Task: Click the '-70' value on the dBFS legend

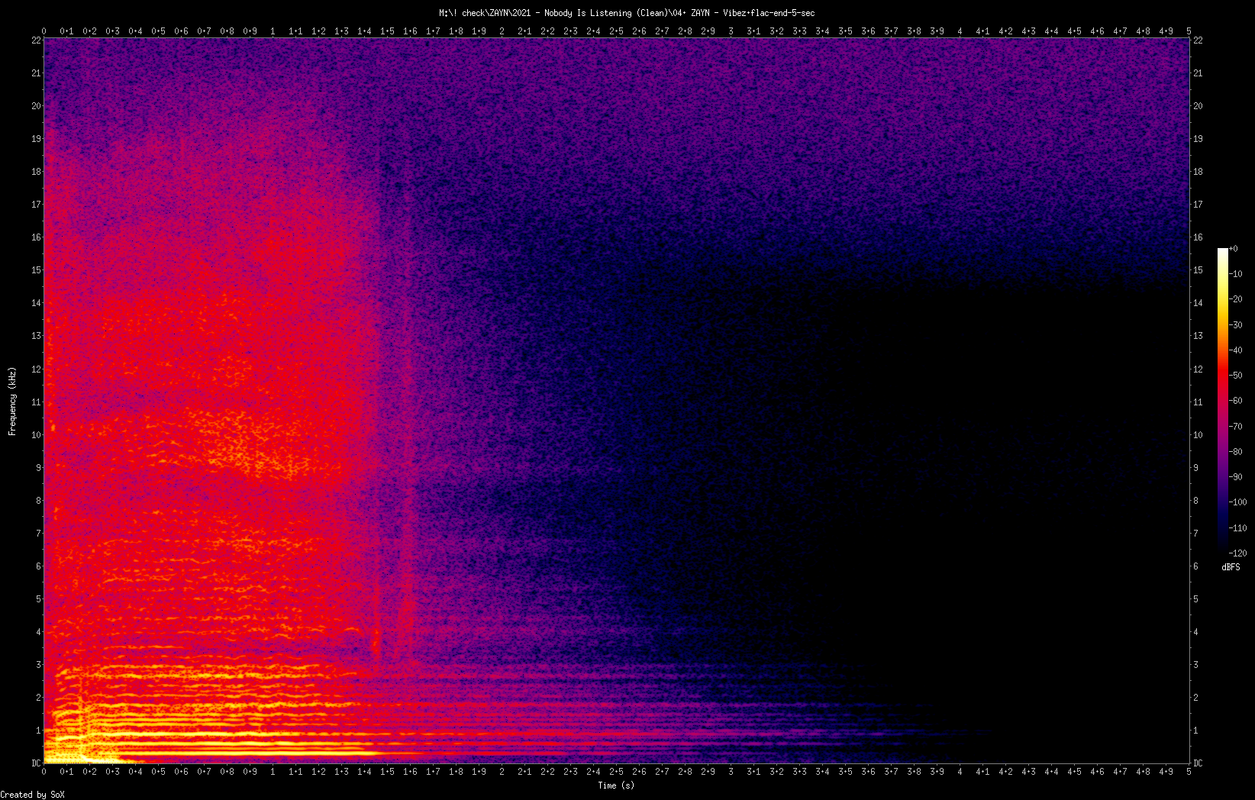Action: (x=1235, y=426)
